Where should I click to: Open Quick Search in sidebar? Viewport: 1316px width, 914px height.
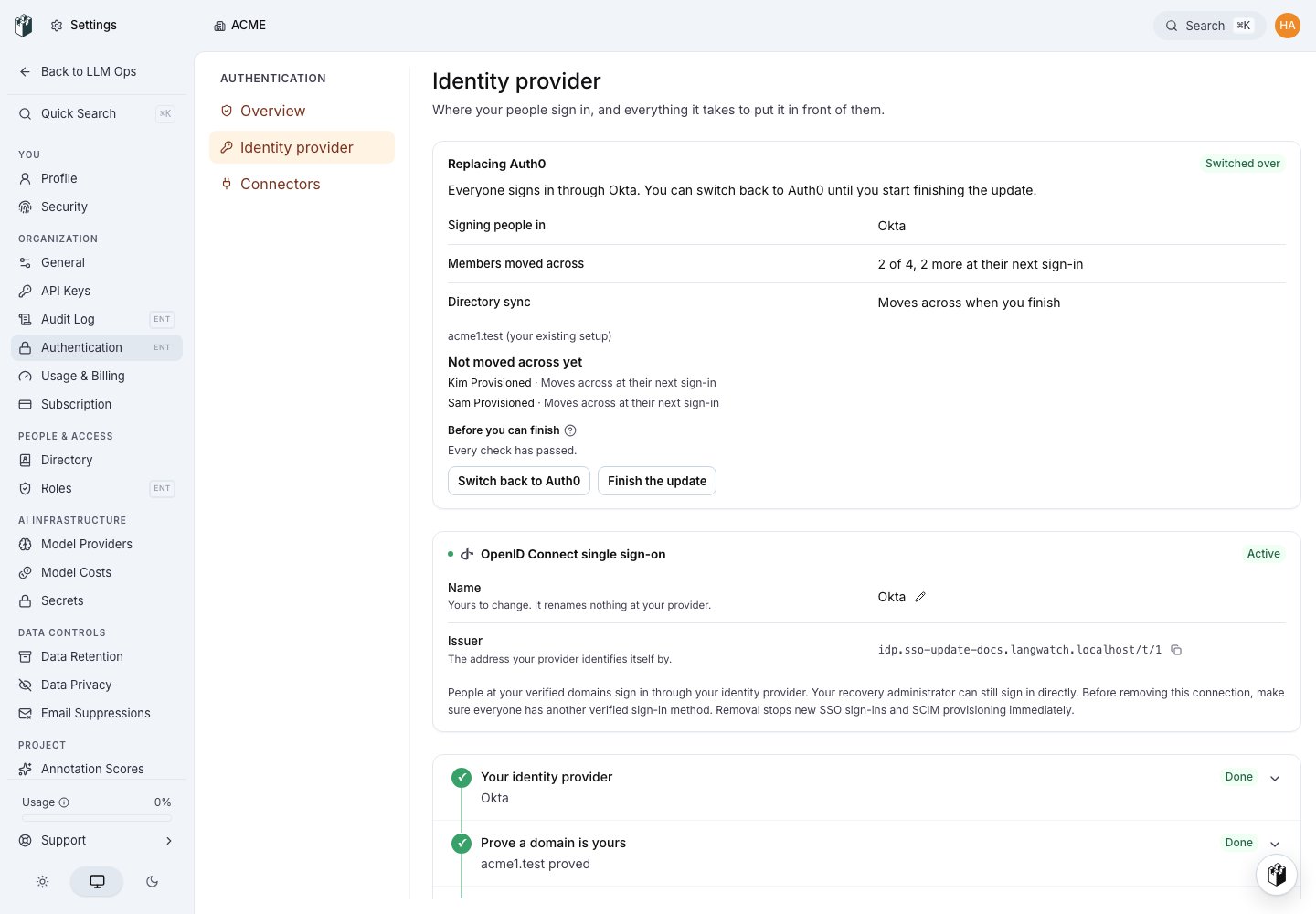[97, 113]
